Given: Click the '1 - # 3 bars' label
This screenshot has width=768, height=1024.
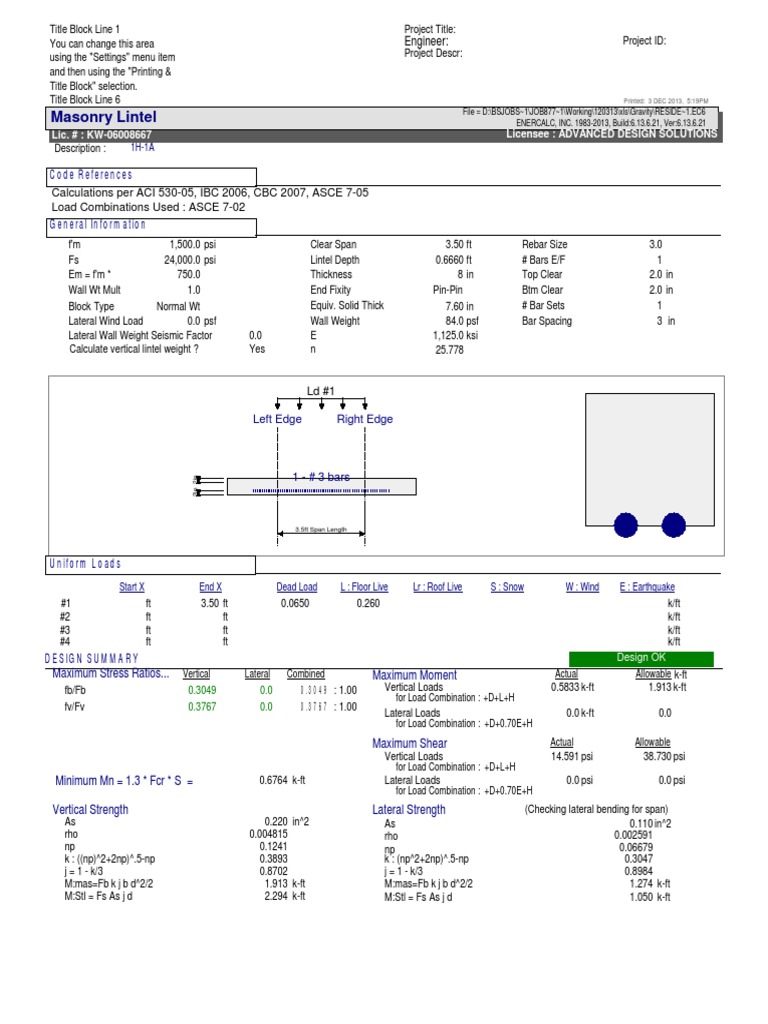Looking at the screenshot, I should [x=321, y=477].
